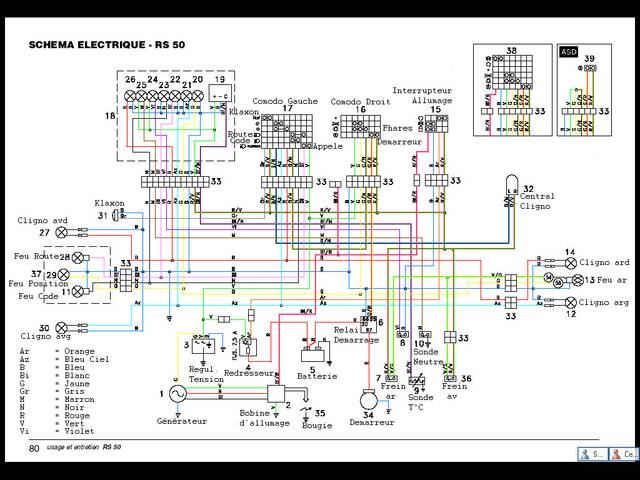This screenshot has width=640, height=480.
Task: Click the Bobine d'allumage box numbered 2
Action: (x=276, y=394)
